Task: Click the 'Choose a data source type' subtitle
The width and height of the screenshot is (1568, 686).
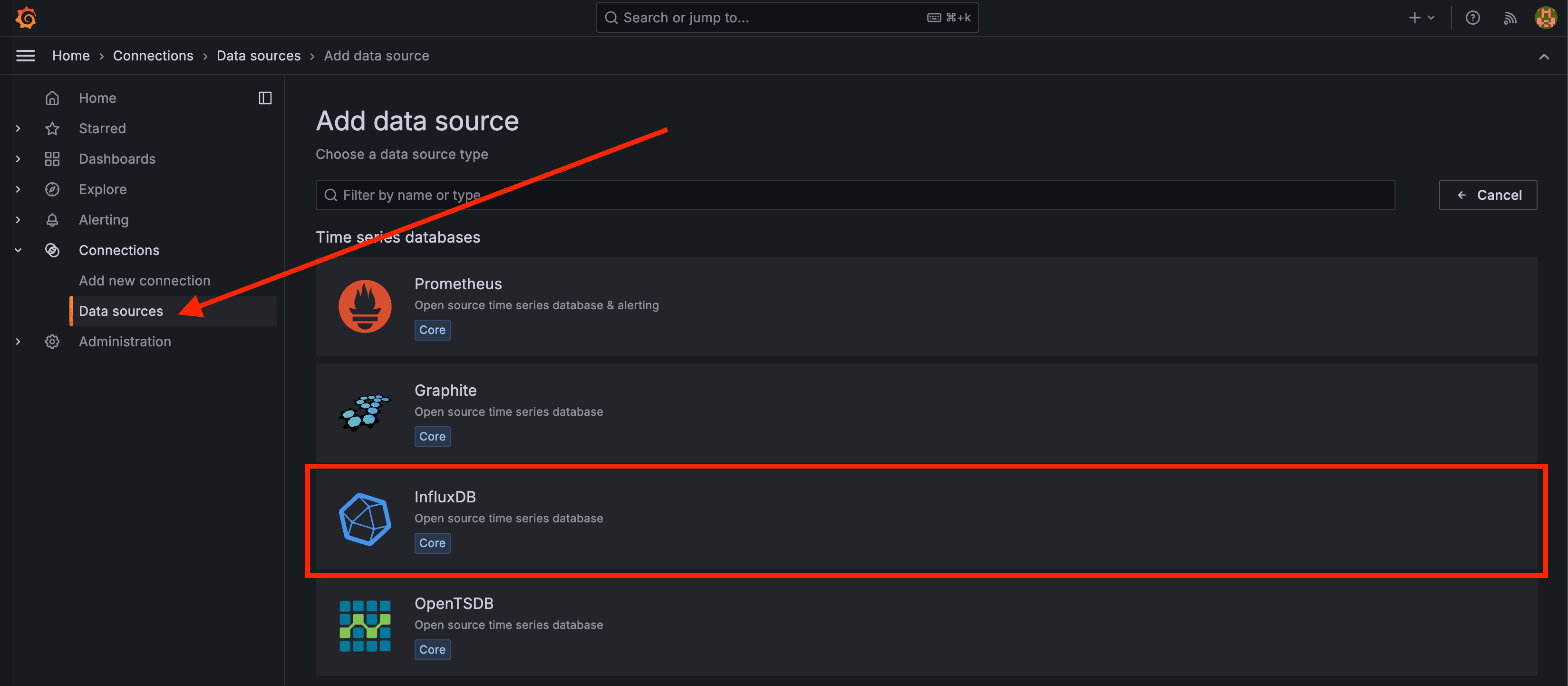Action: pyautogui.click(x=401, y=155)
